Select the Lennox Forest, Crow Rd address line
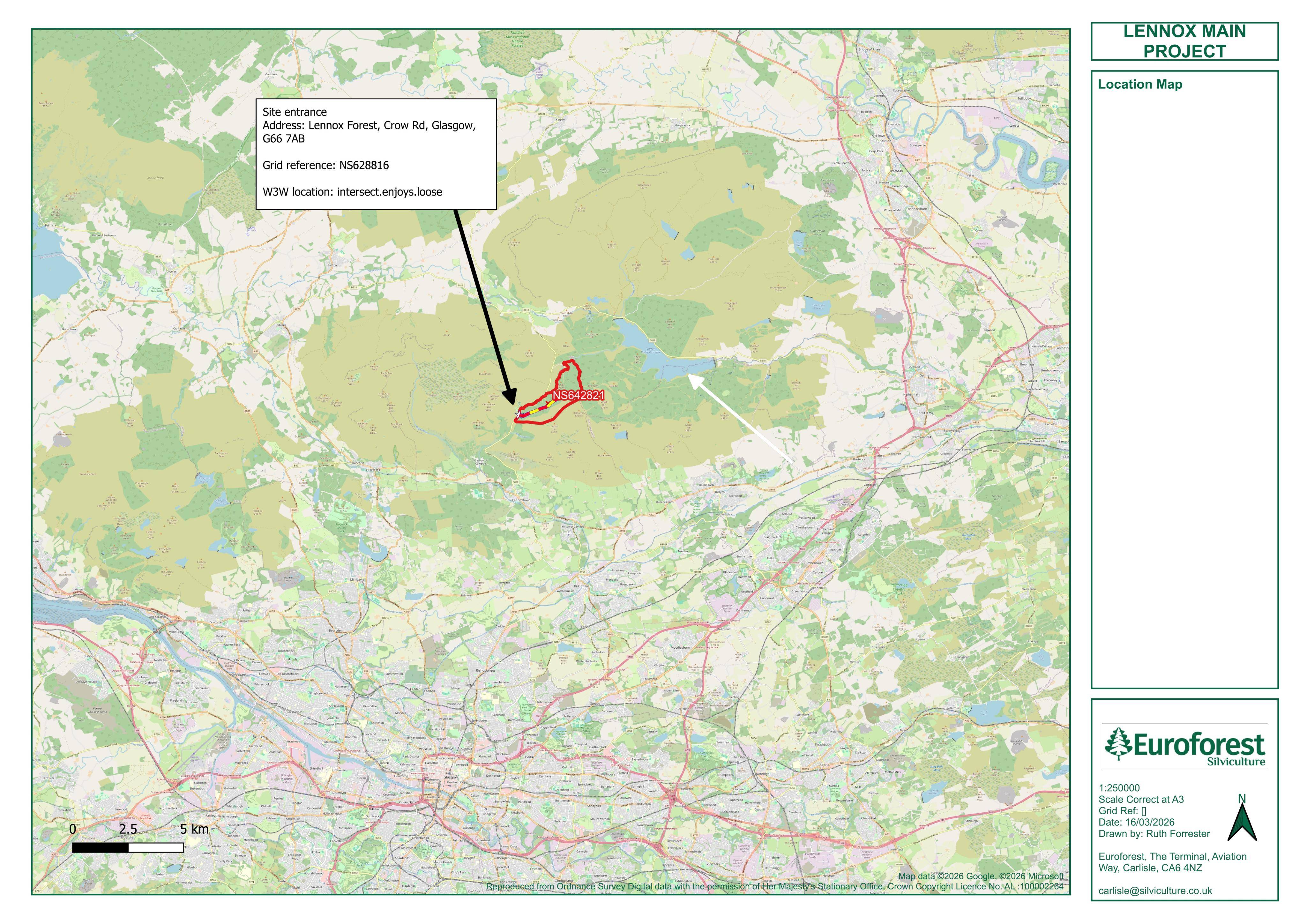1307x924 pixels. pyautogui.click(x=369, y=132)
